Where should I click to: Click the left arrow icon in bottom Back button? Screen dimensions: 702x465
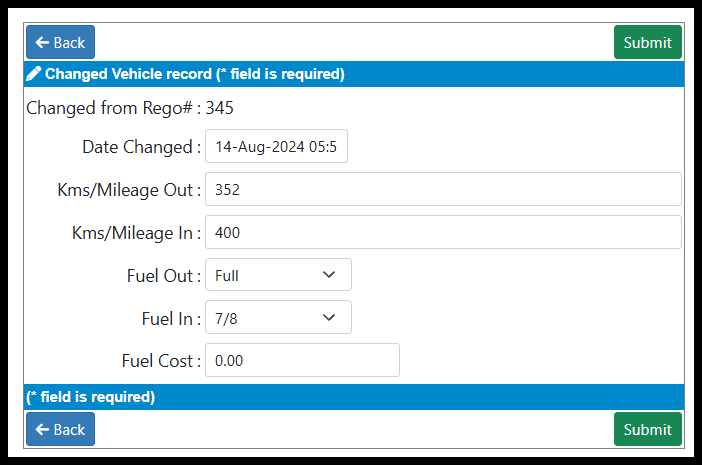42,430
